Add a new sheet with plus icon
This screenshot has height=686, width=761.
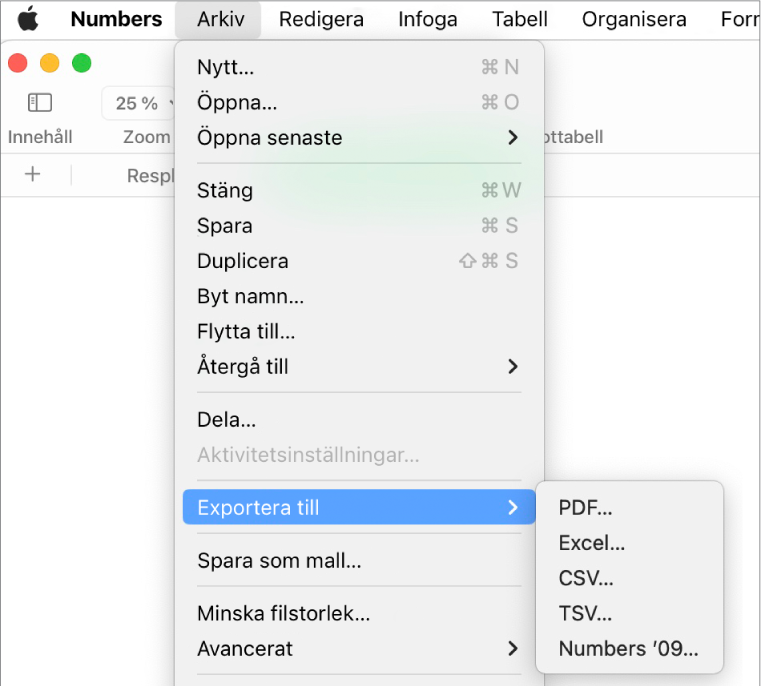click(33, 174)
